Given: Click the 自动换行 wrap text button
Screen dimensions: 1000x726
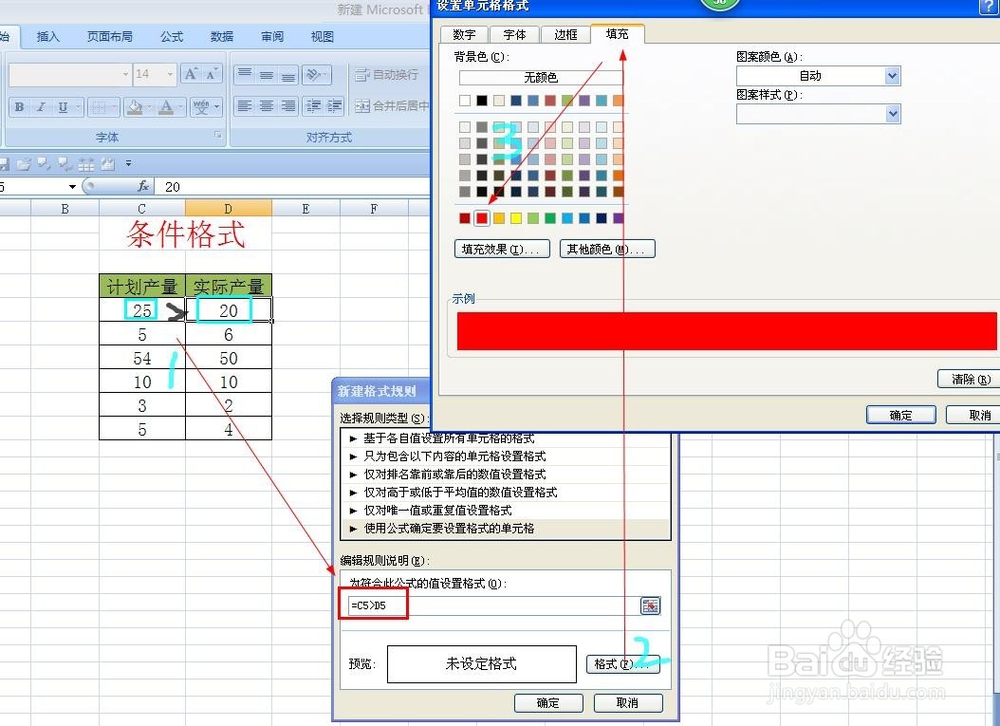Looking at the screenshot, I should [x=386, y=75].
